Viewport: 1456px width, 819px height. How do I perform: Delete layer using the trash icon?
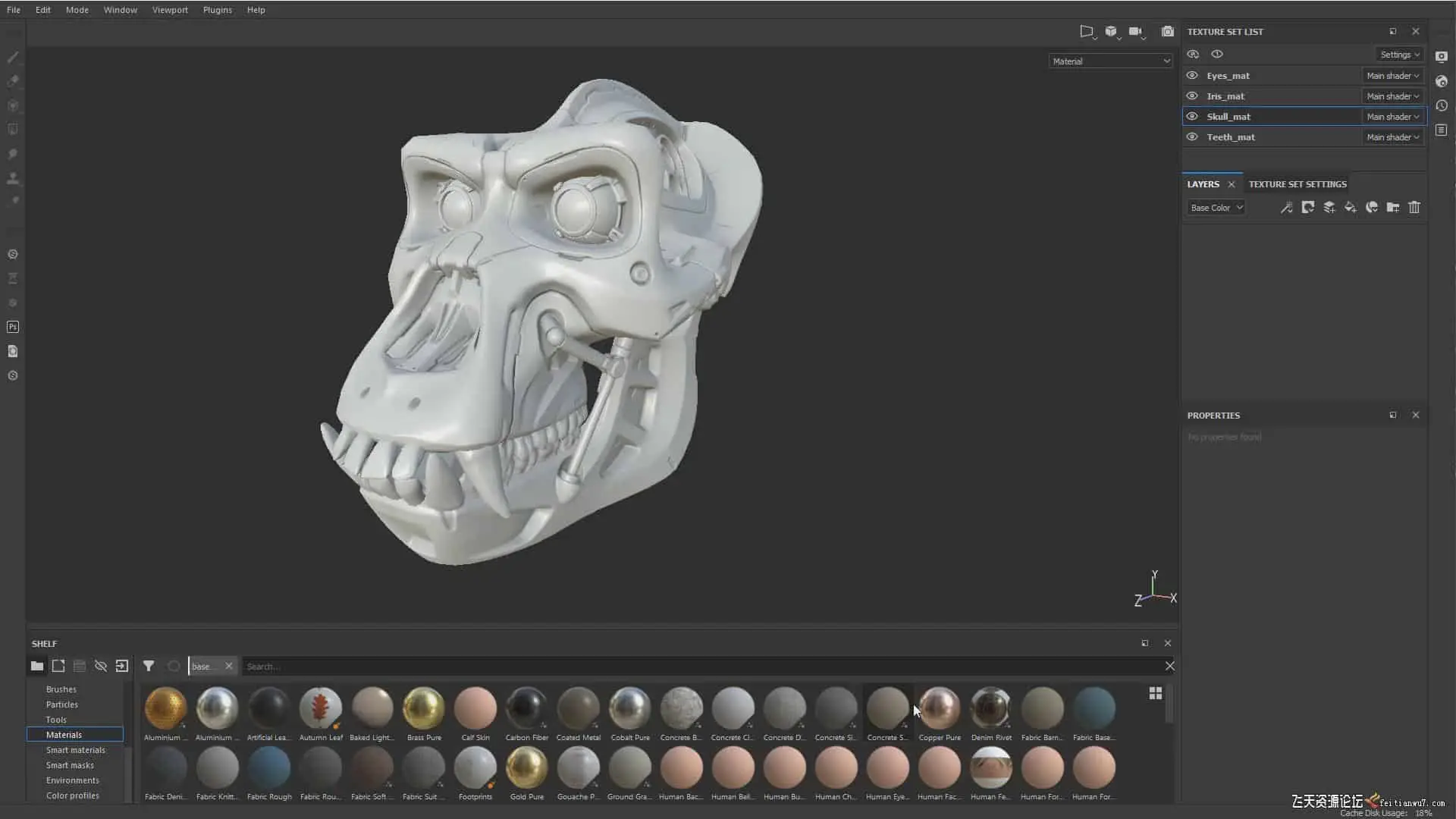pos(1414,207)
